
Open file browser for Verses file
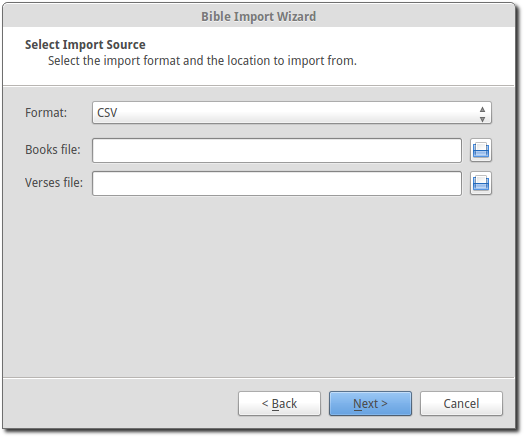tap(481, 183)
